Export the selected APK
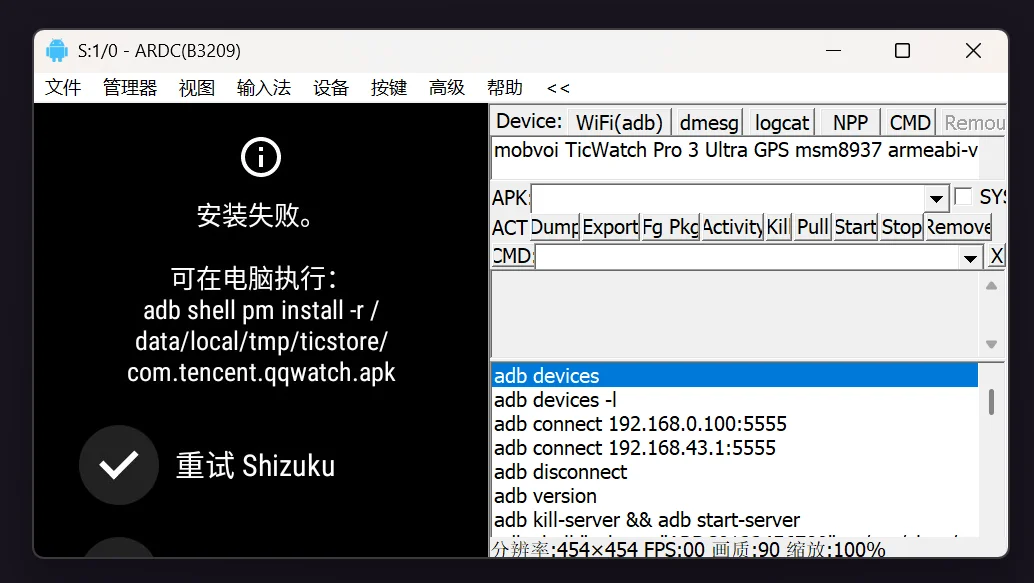Image resolution: width=1034 pixels, height=583 pixels. [610, 227]
